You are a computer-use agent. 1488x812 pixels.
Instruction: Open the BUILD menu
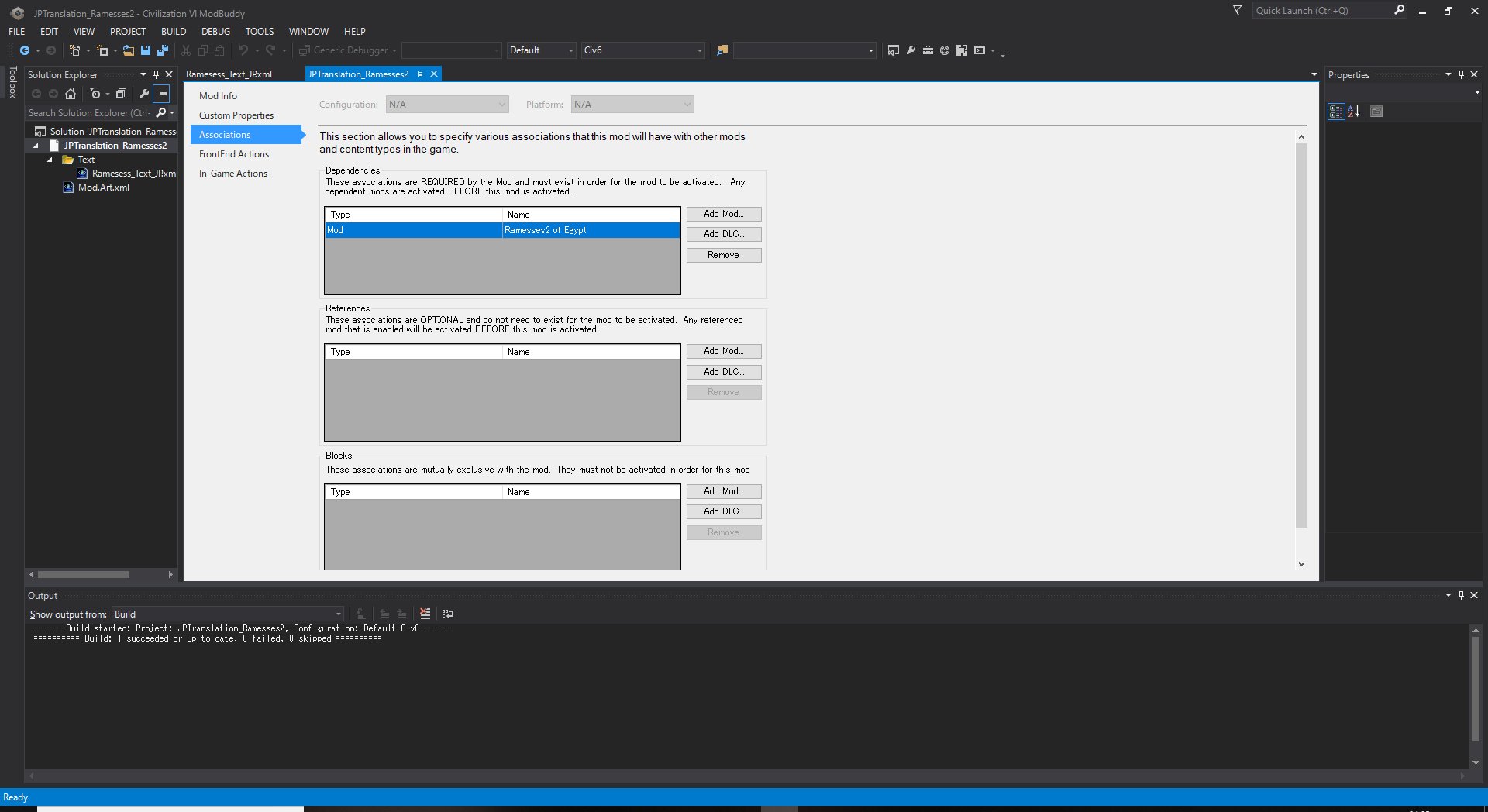(174, 32)
